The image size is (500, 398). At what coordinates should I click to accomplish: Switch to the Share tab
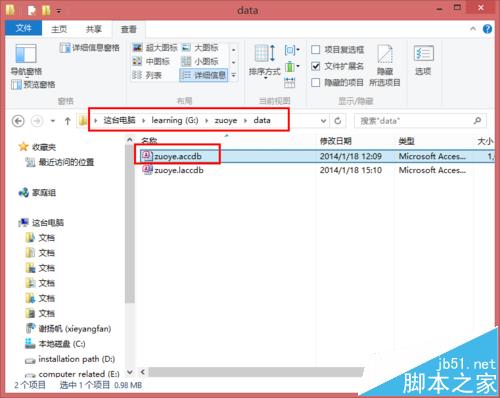point(94,29)
